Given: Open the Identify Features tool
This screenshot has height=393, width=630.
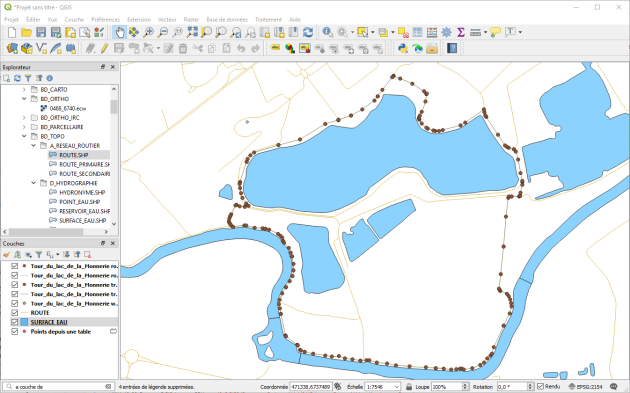Looking at the screenshot, I should click(x=327, y=32).
